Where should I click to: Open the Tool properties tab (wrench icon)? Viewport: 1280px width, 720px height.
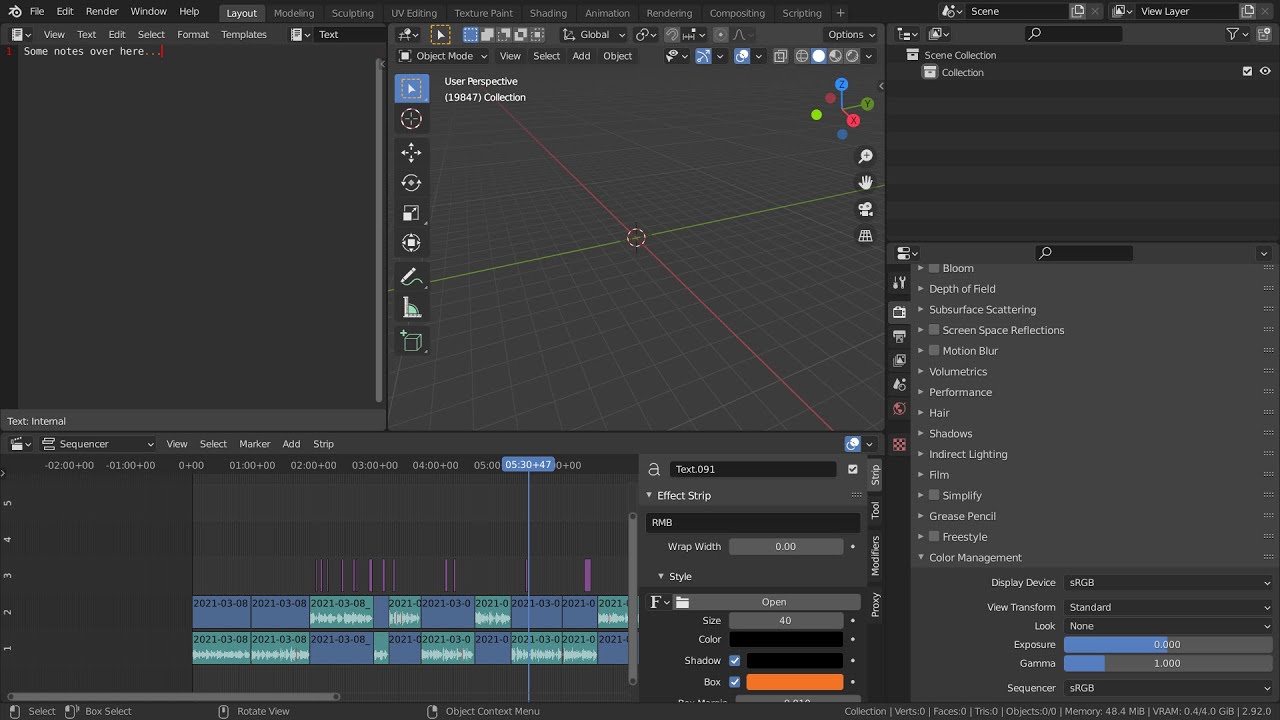point(899,284)
